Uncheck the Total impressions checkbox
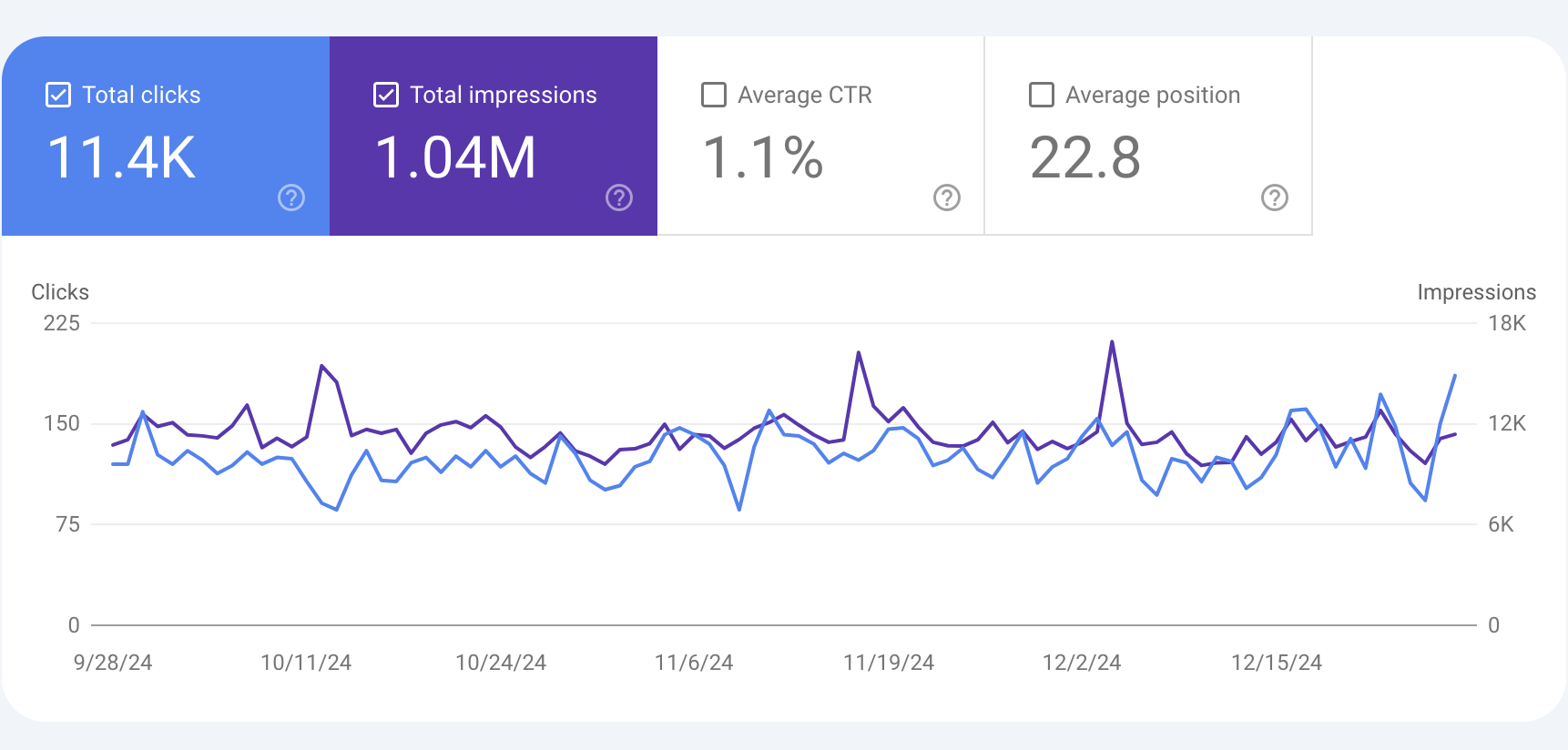The width and height of the screenshot is (1568, 750). point(386,95)
